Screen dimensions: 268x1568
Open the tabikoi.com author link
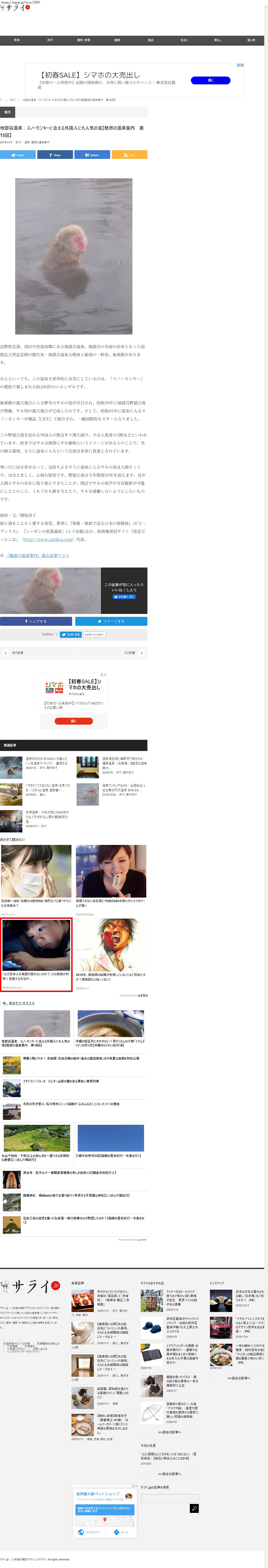coord(48,539)
